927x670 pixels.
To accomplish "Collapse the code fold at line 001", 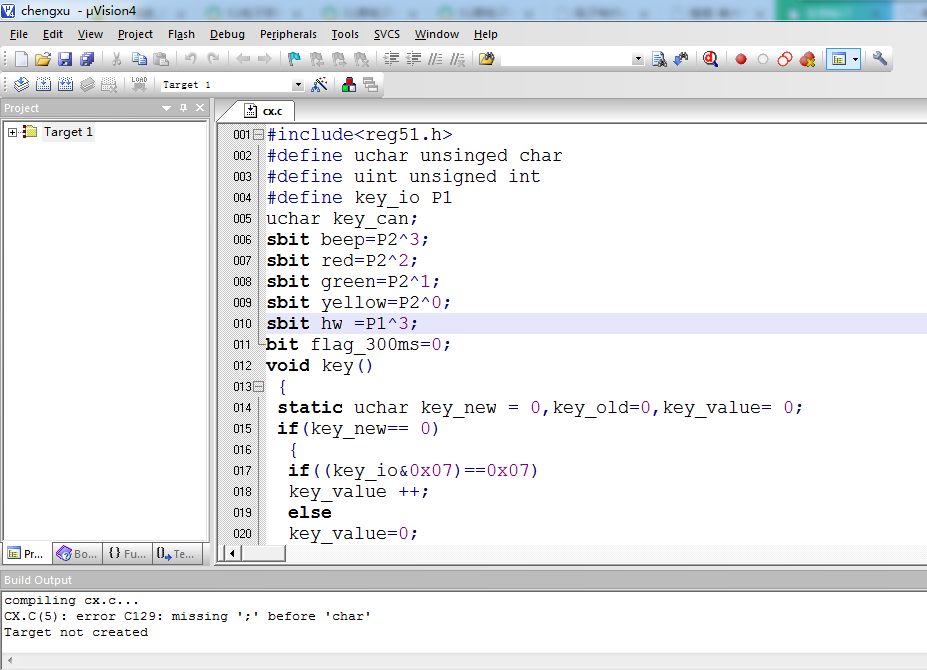I will pyautogui.click(x=258, y=134).
